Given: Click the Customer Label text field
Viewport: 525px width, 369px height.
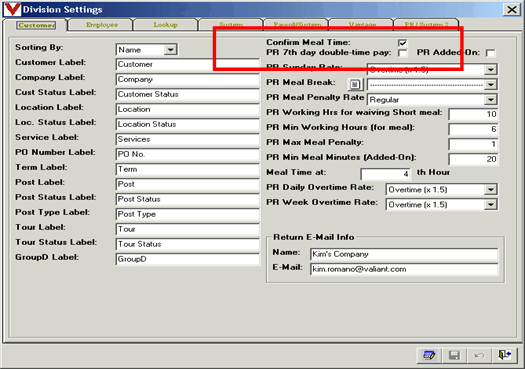Looking at the screenshot, I should (188, 64).
